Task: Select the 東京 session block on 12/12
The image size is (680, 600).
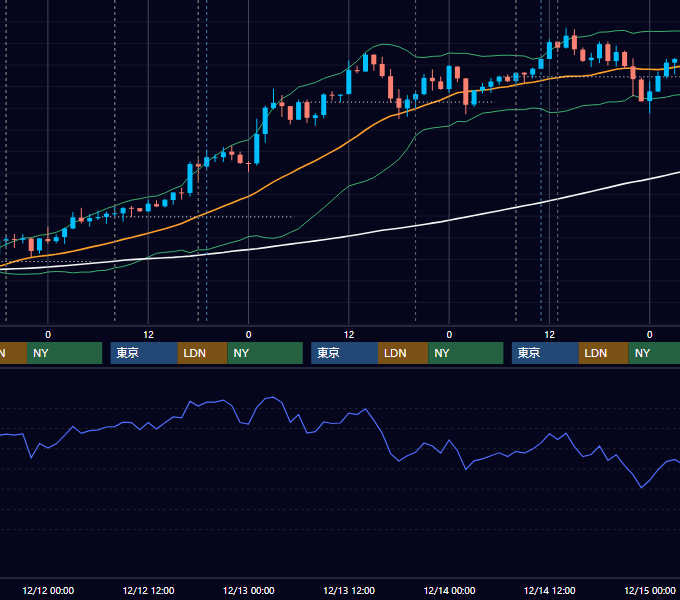Action: click(x=144, y=353)
